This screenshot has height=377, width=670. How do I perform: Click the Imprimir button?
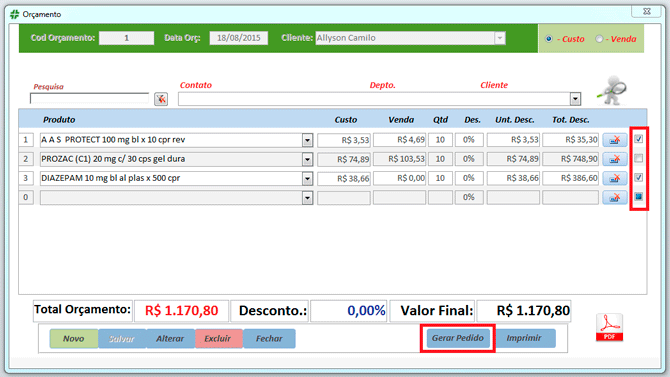coord(524,338)
